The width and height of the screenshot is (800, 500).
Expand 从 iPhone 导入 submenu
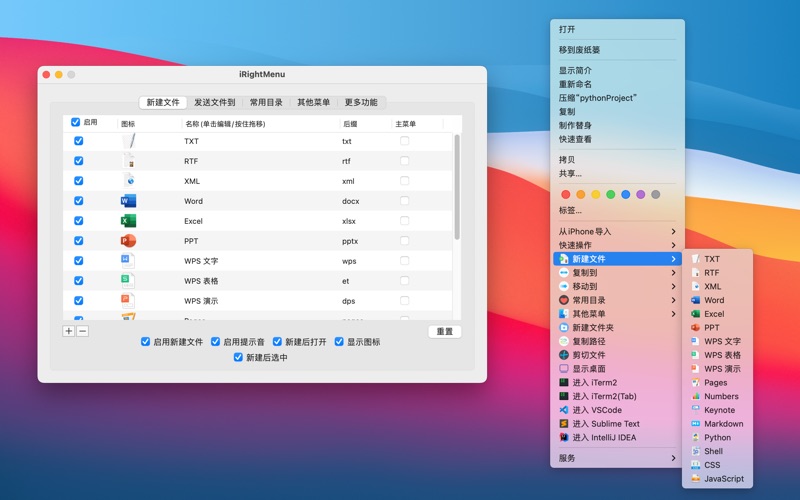point(617,231)
